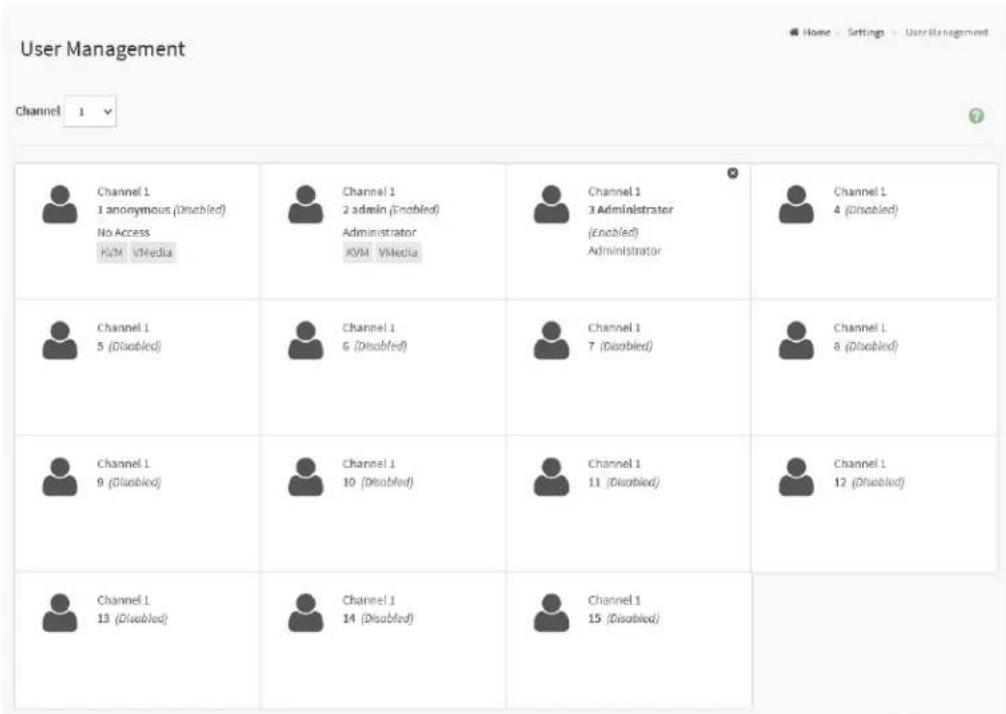Image resolution: width=1006 pixels, height=714 pixels.
Task: Click the avatar icon of user slot 12
Action: [x=796, y=477]
